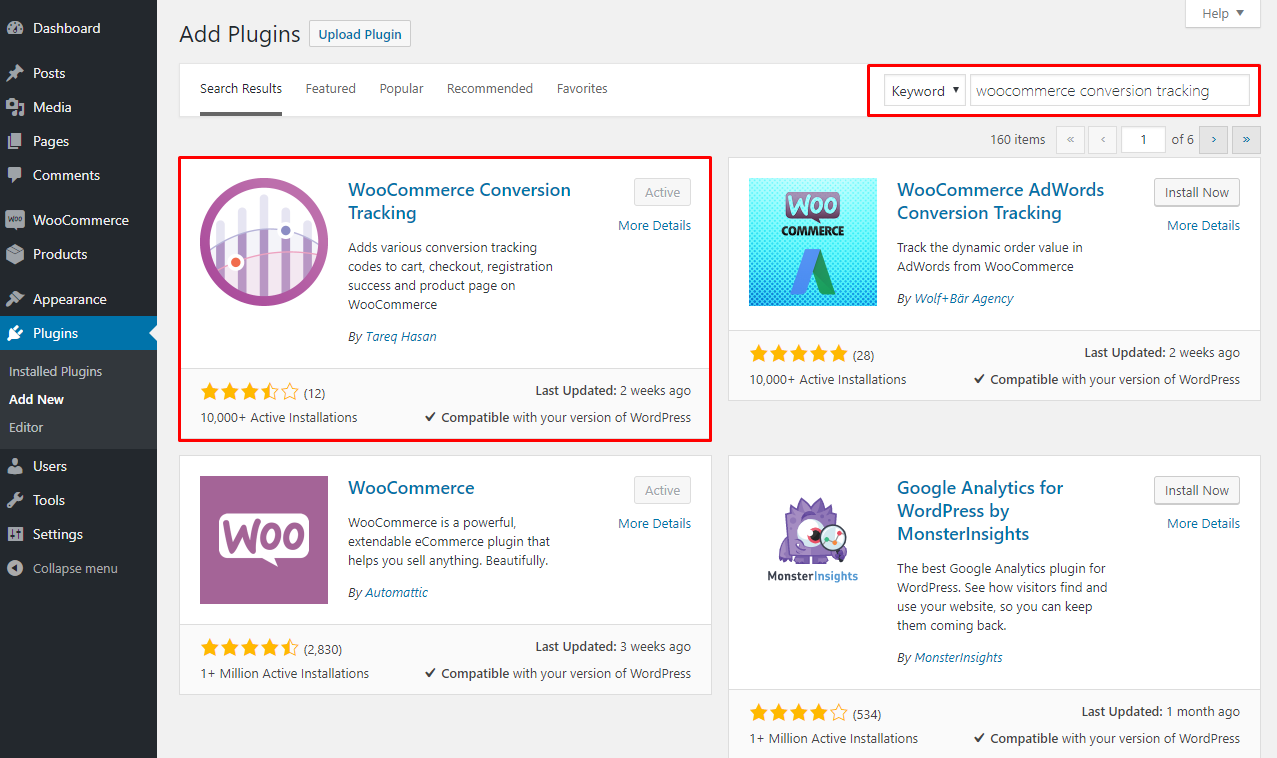Switch to the Search Results tab
Screen dimensions: 1277x758
click(x=241, y=89)
